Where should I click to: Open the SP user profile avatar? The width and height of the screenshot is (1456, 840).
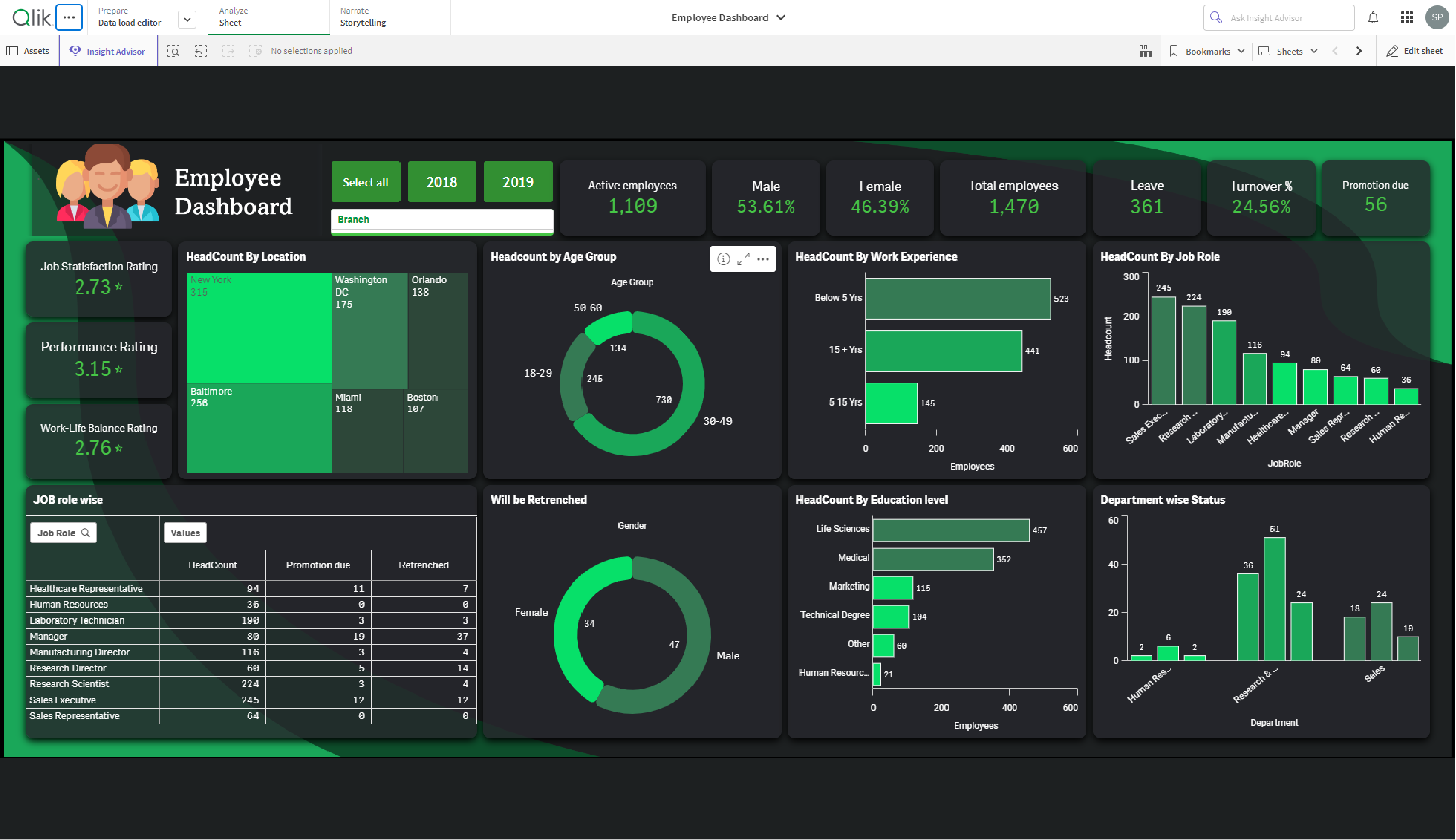pyautogui.click(x=1436, y=17)
